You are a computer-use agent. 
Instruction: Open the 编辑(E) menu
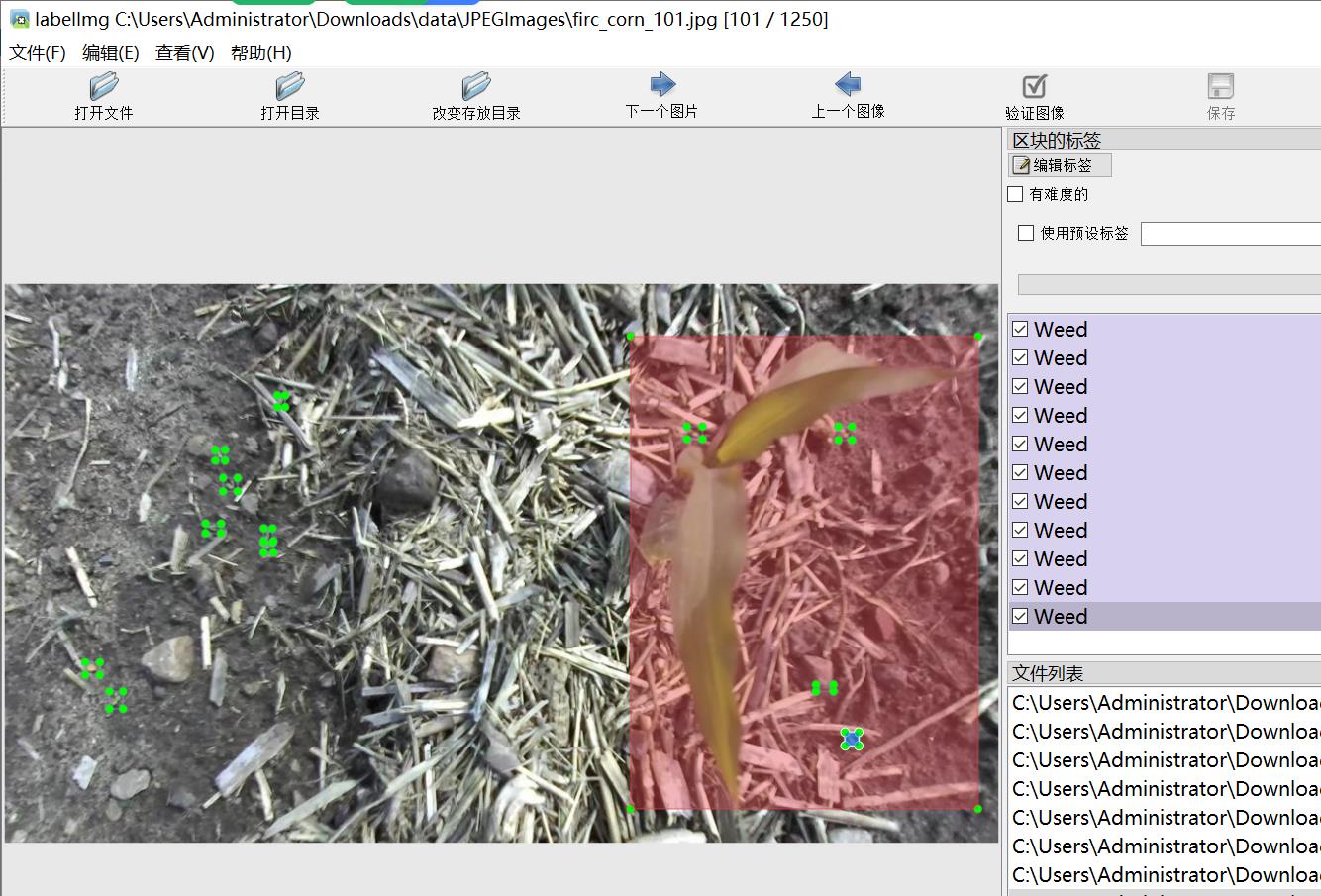(x=111, y=53)
